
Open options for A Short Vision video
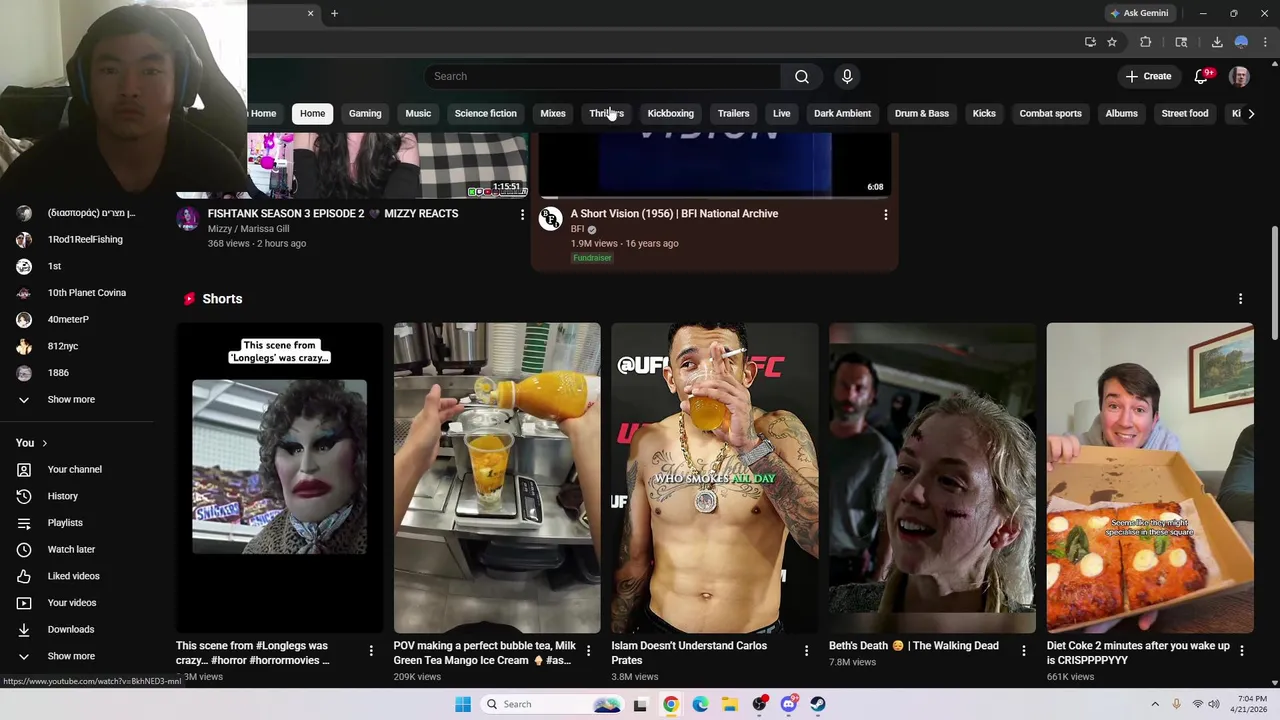[x=885, y=214]
